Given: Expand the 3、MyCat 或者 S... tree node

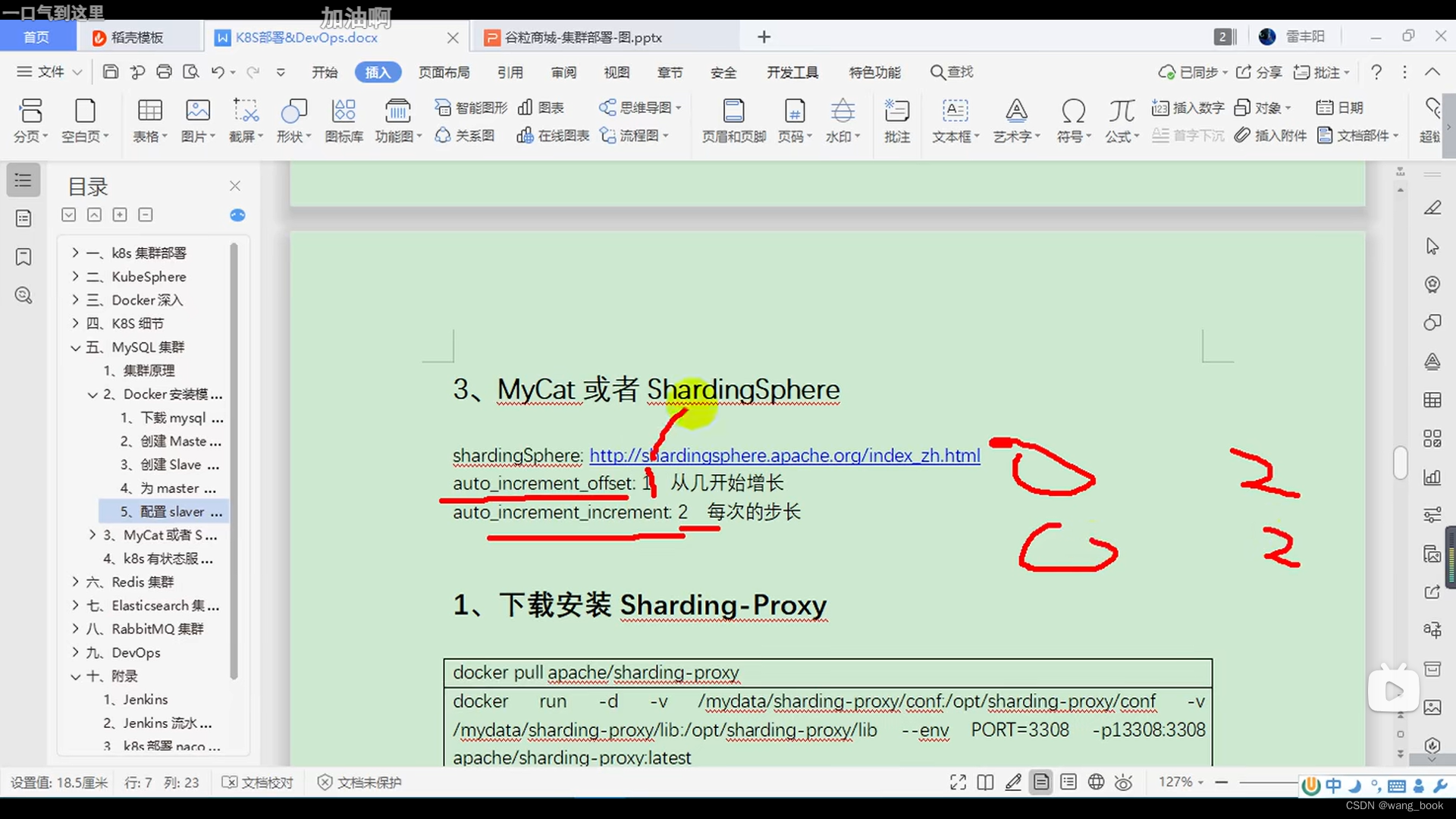Looking at the screenshot, I should click(x=93, y=535).
